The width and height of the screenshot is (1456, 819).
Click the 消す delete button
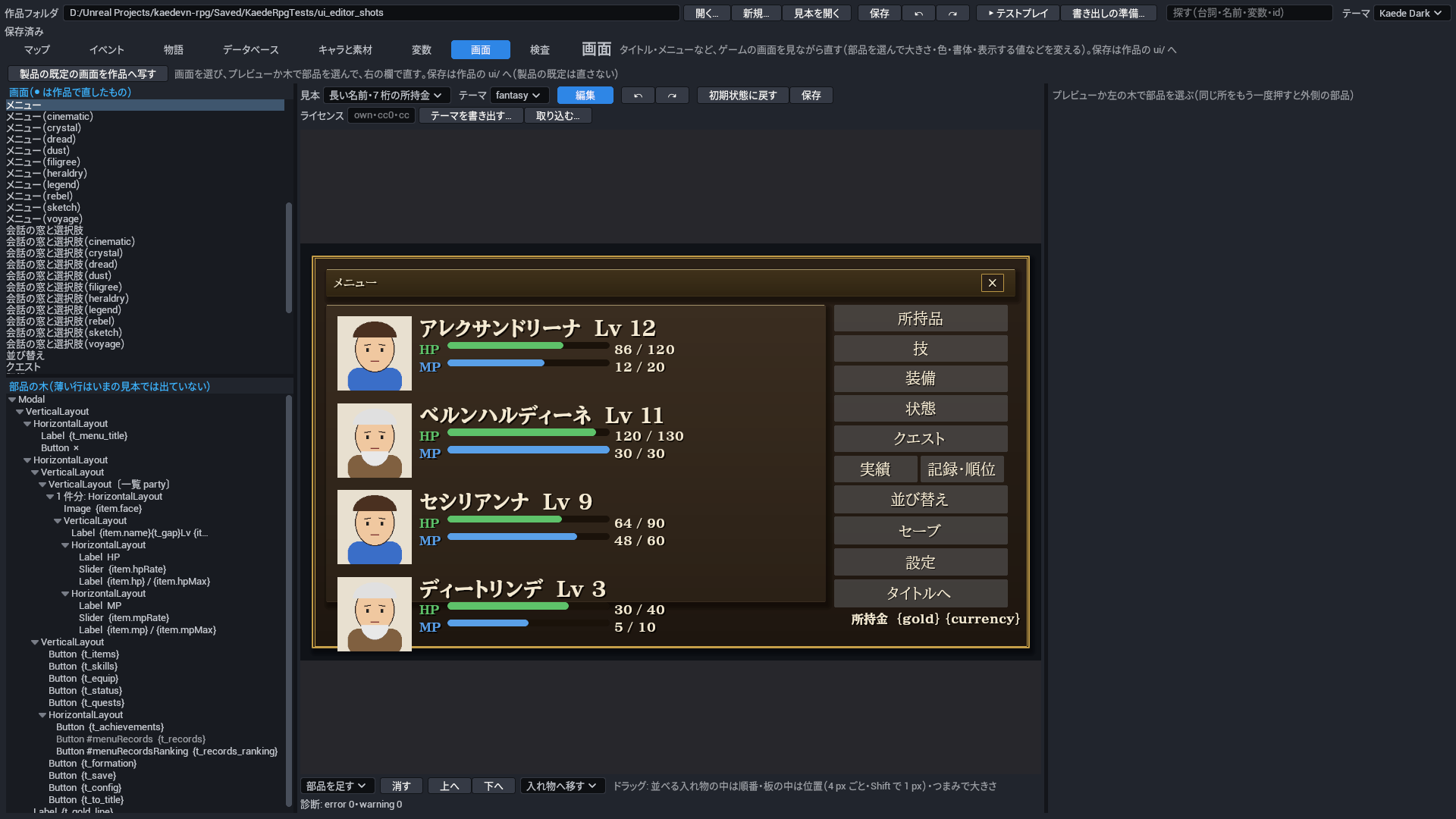pos(401,786)
